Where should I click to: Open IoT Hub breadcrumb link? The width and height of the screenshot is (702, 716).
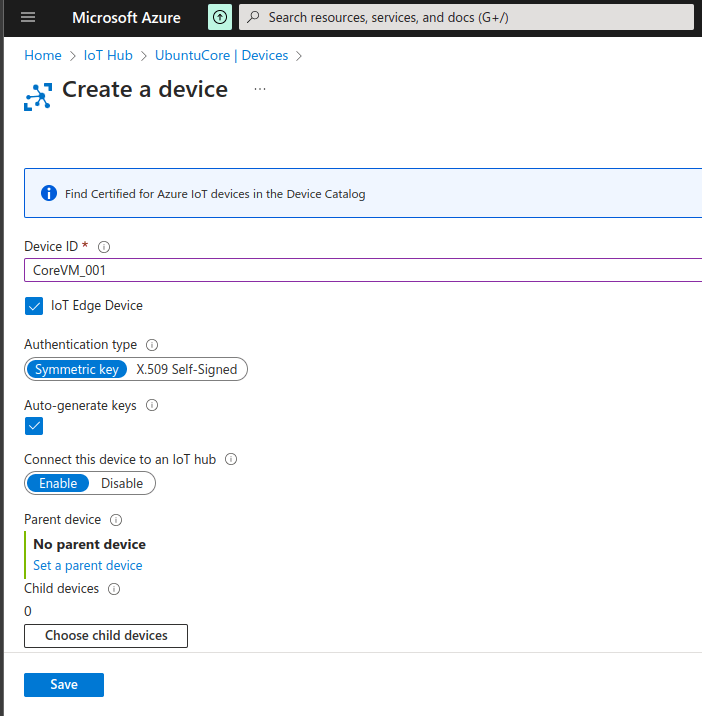pos(108,55)
